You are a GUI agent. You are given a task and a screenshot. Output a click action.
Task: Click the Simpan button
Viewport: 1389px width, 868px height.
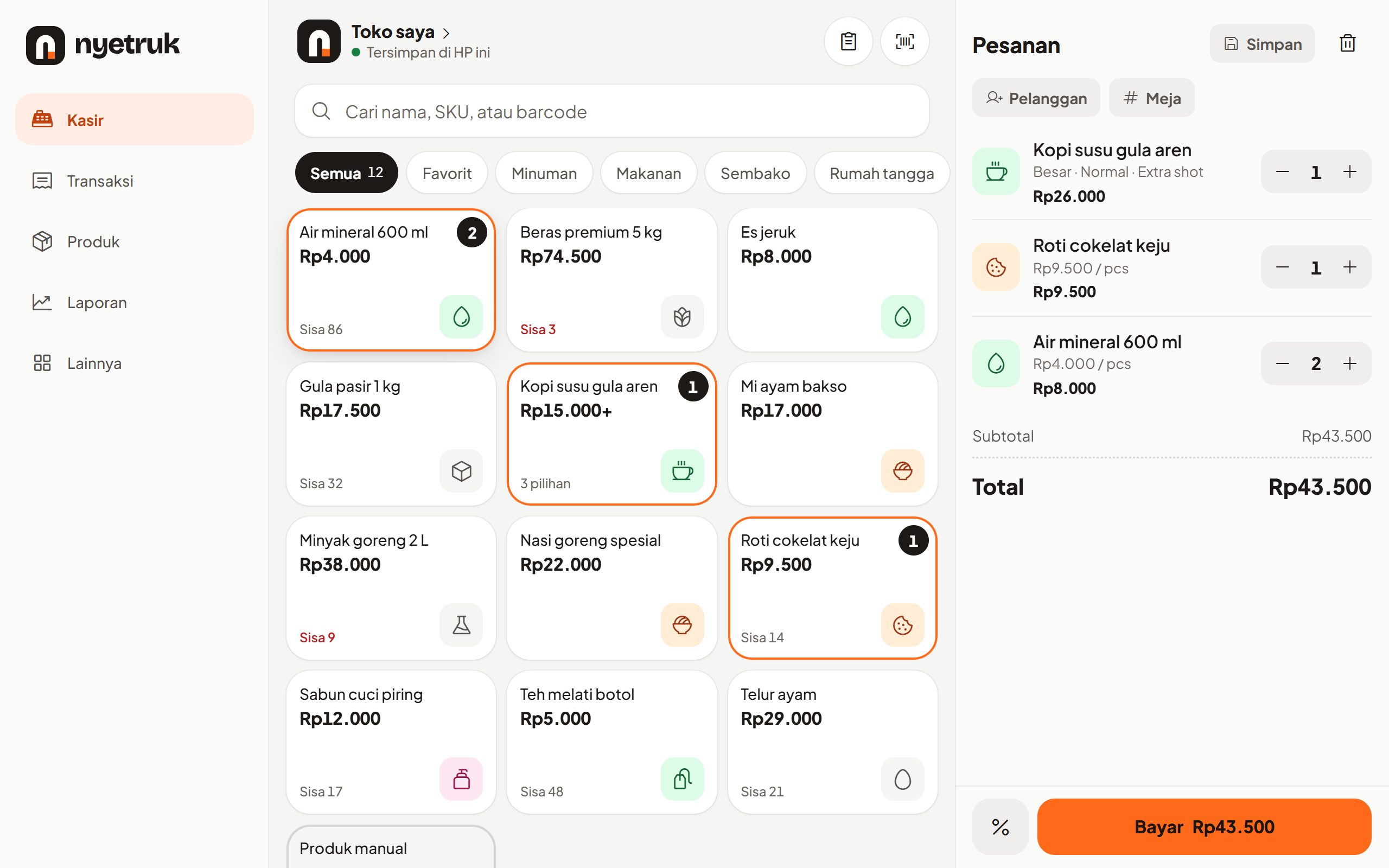pyautogui.click(x=1262, y=43)
